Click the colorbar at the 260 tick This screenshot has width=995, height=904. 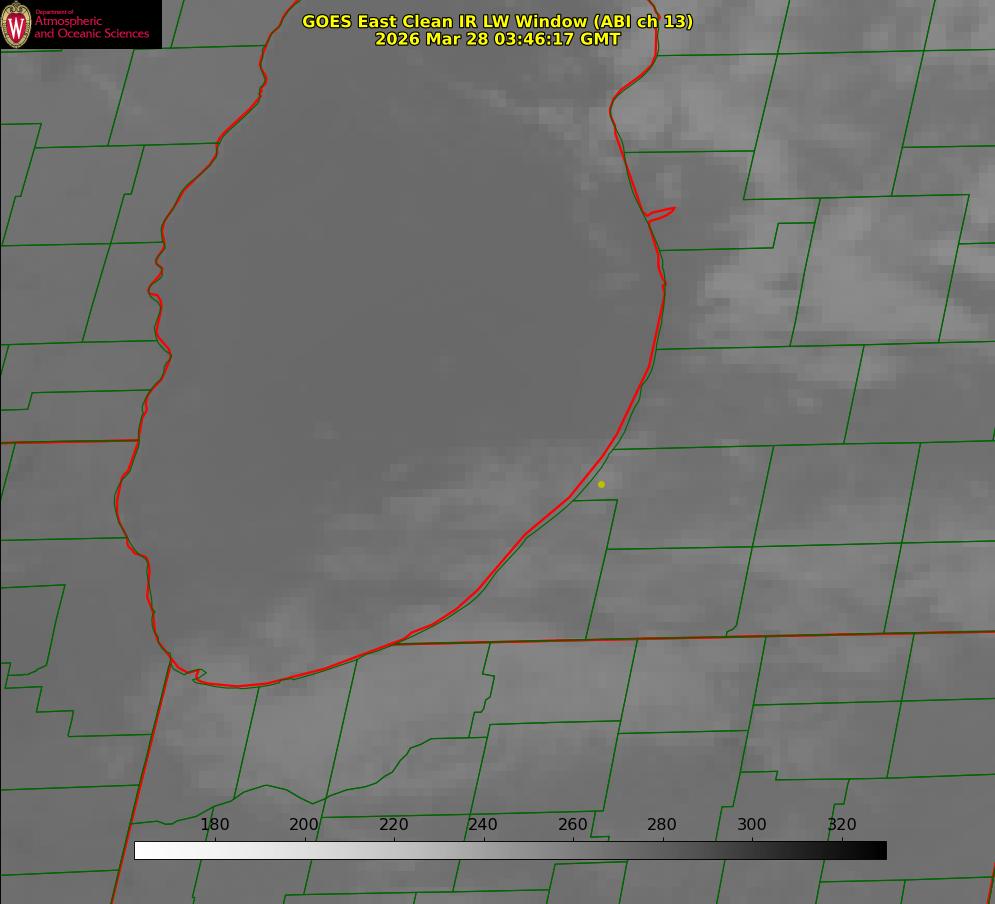coord(573,850)
